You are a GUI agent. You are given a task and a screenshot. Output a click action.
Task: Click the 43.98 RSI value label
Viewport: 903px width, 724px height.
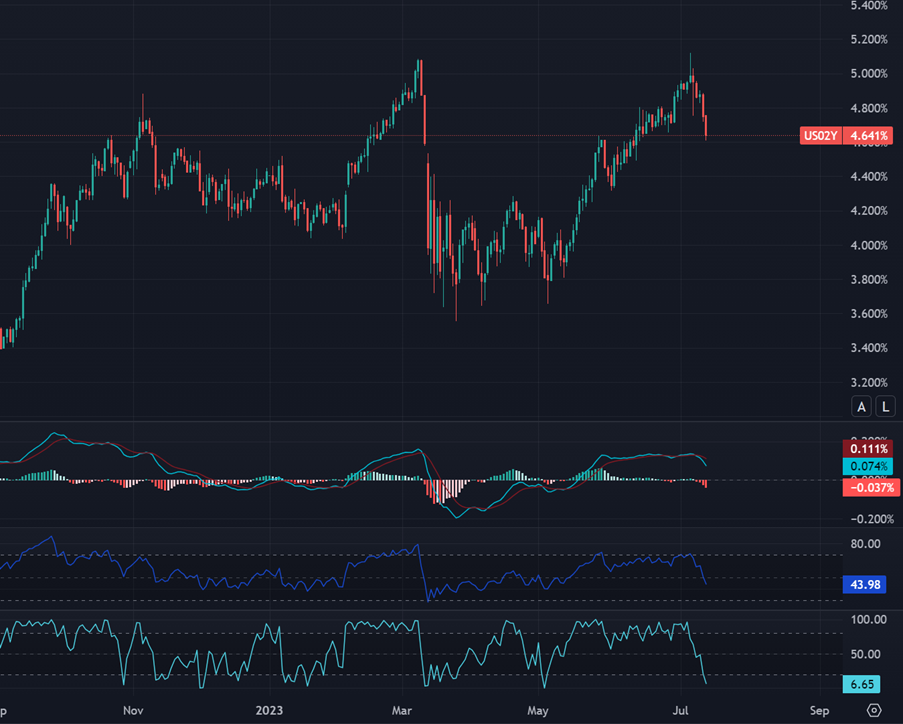868,584
